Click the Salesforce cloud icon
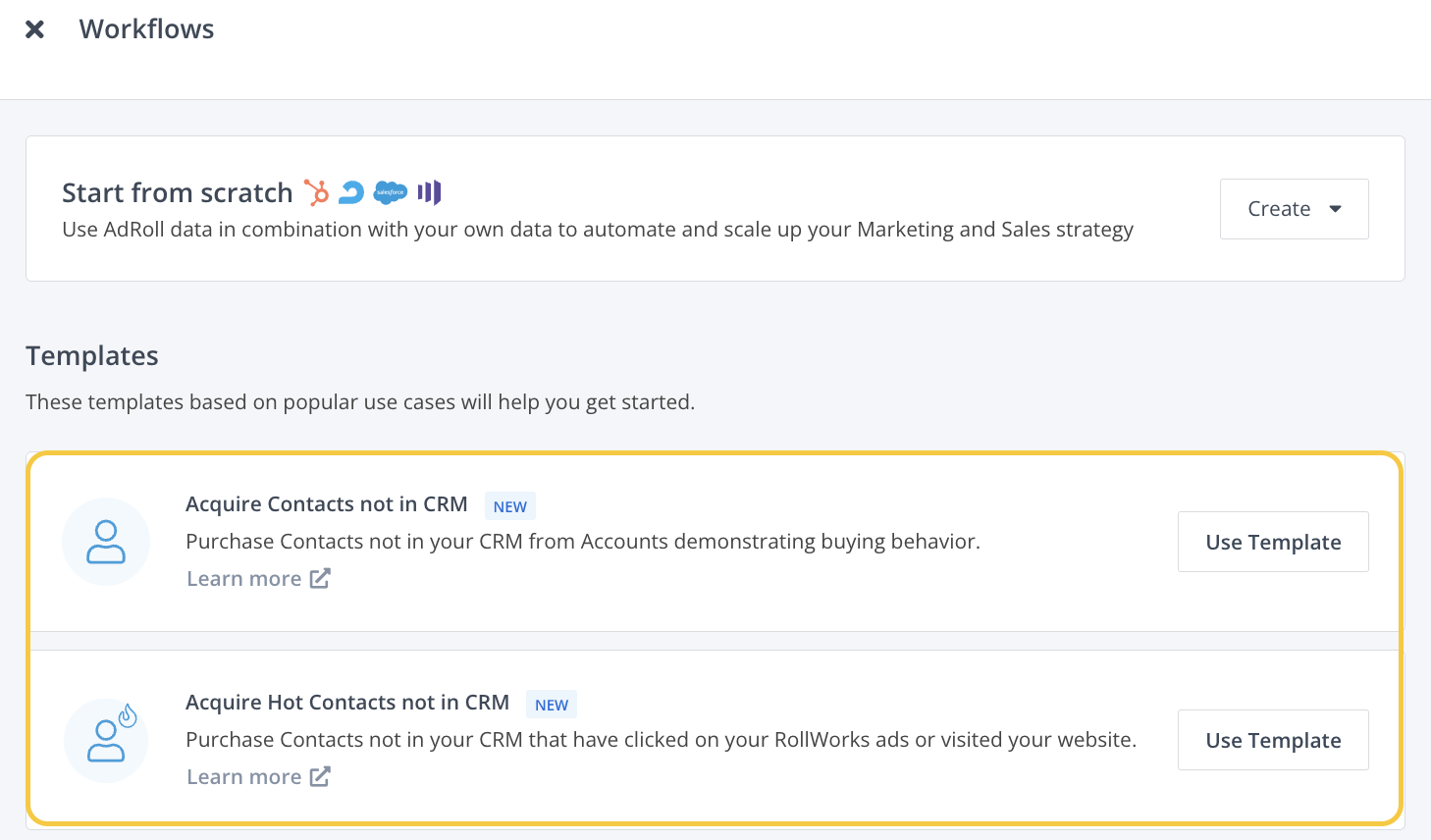Viewport: 1431px width, 840px height. click(x=389, y=192)
